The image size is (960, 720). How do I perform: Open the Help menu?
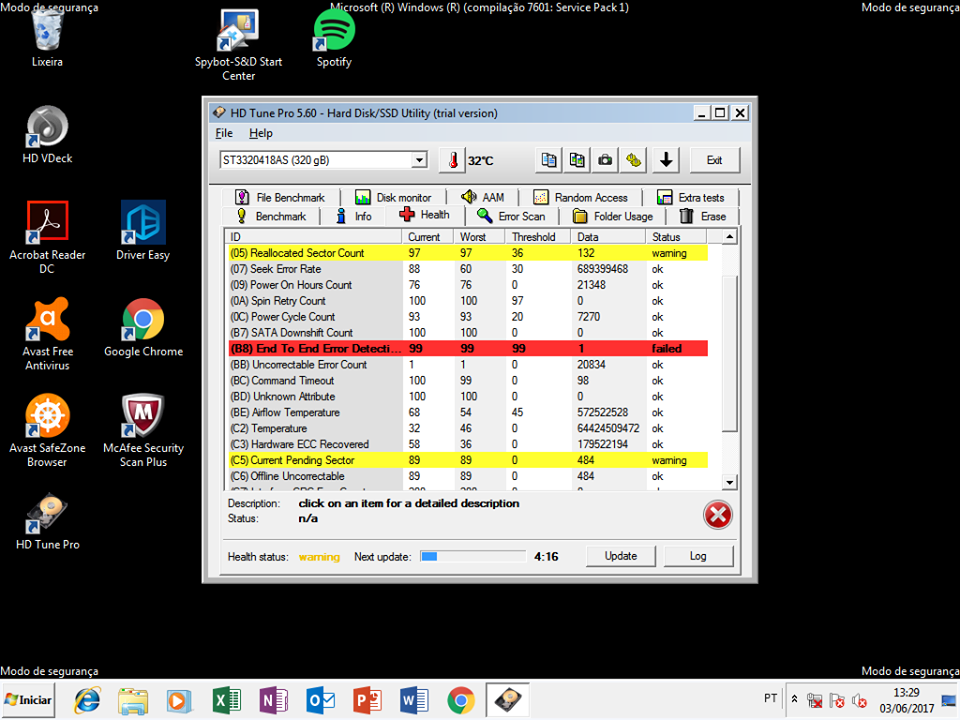click(x=260, y=133)
